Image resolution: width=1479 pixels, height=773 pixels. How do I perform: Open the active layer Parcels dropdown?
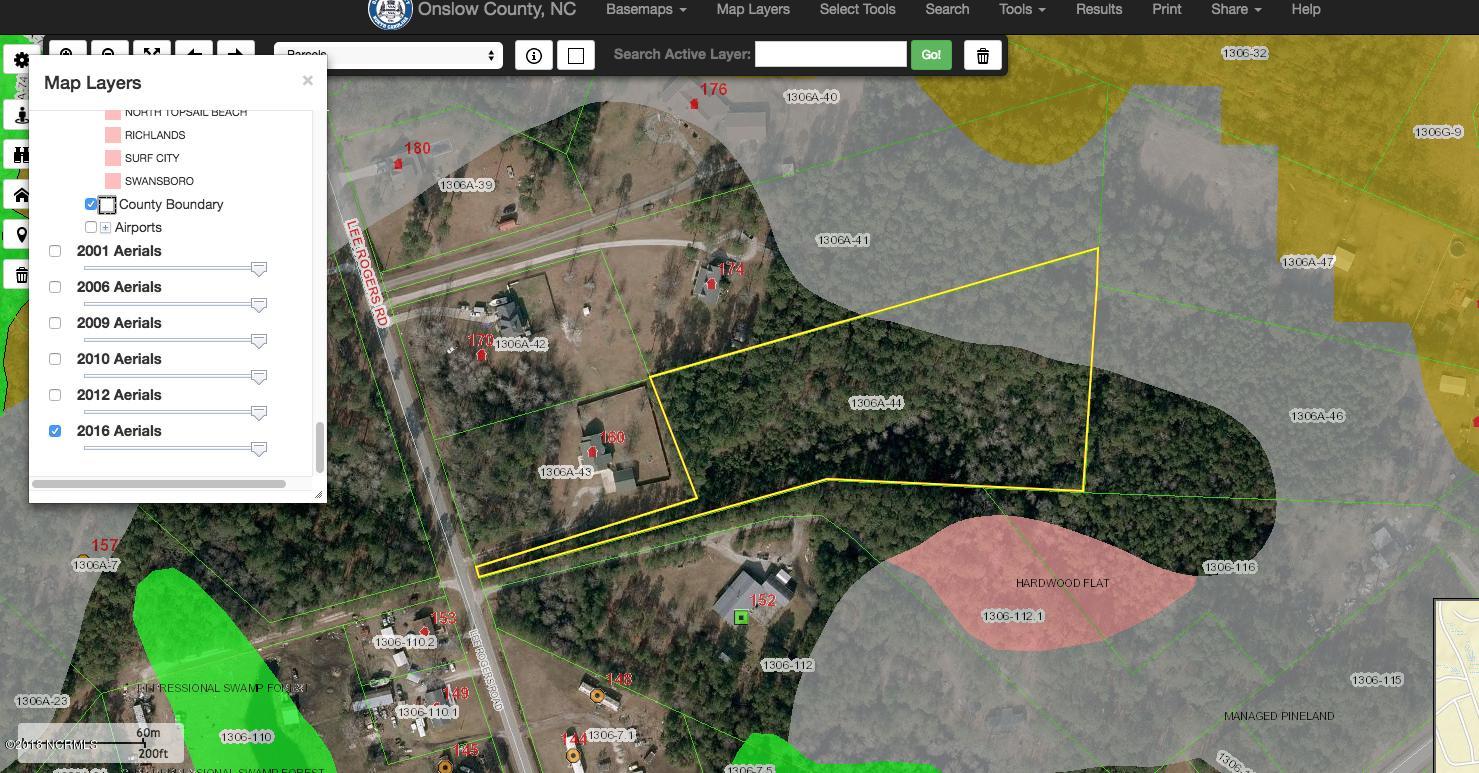(388, 55)
